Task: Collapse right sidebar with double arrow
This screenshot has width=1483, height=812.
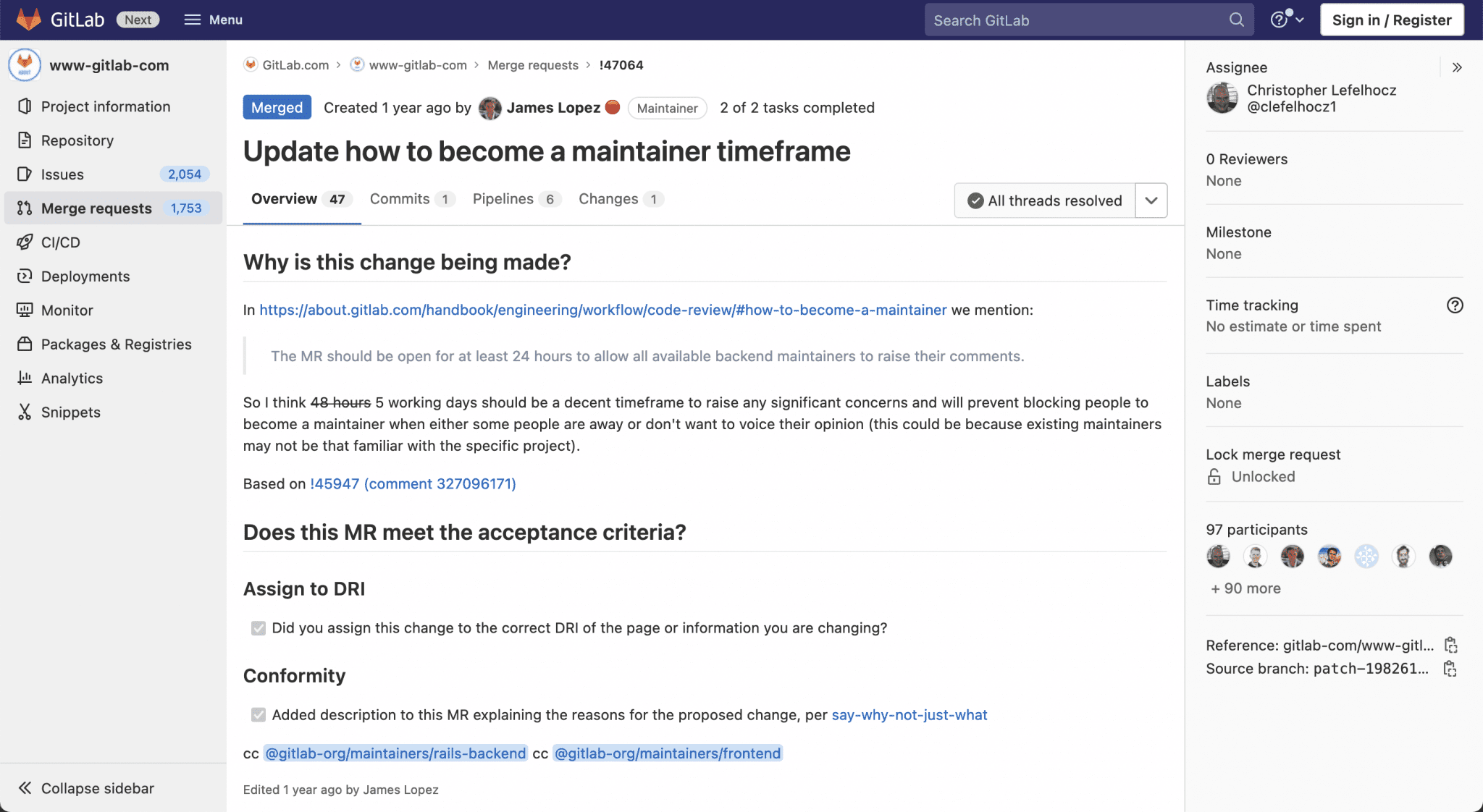Action: 1457,67
